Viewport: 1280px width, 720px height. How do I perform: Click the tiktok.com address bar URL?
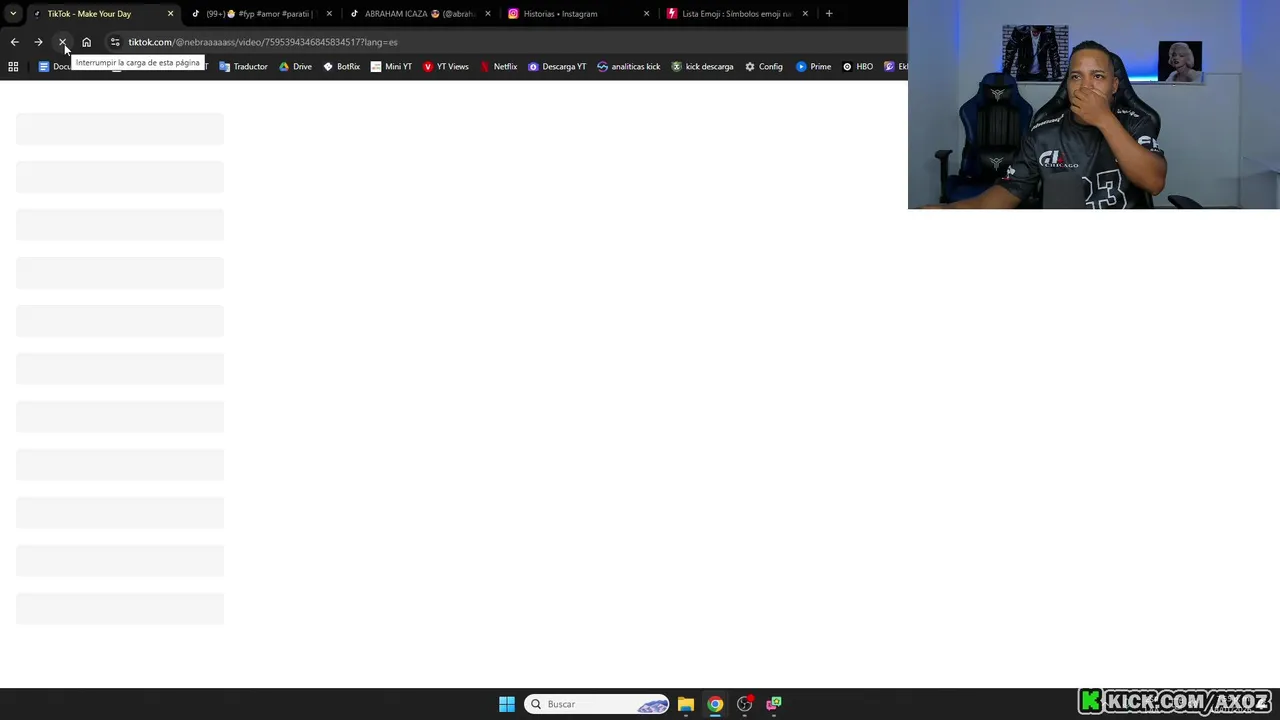coord(263,42)
